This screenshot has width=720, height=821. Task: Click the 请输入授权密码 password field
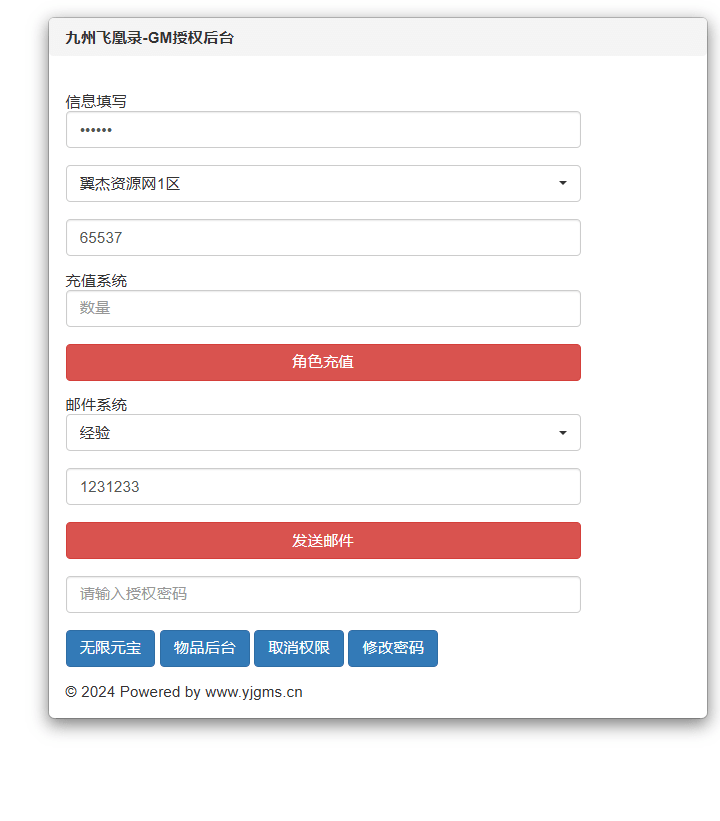(x=322, y=594)
